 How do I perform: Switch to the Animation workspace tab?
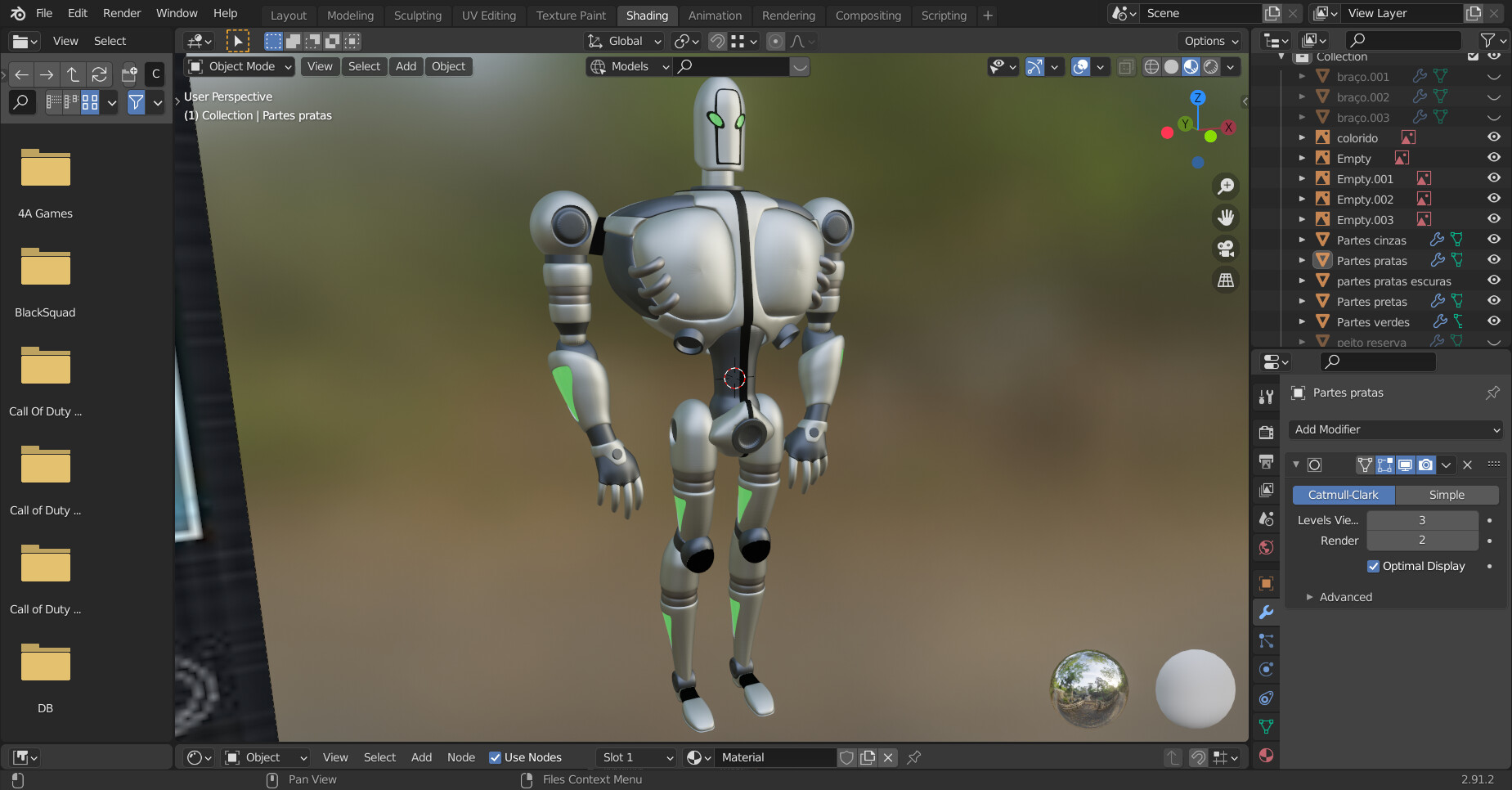click(715, 15)
